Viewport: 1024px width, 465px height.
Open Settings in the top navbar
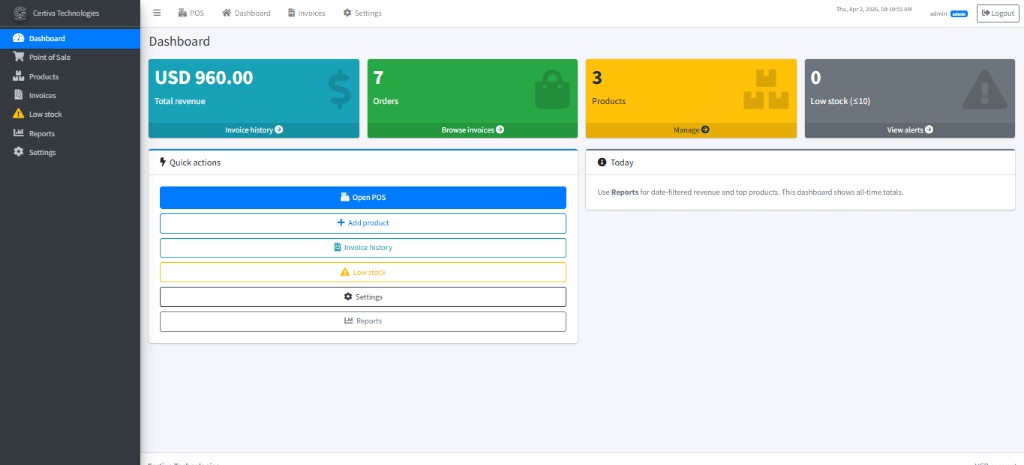[x=362, y=13]
